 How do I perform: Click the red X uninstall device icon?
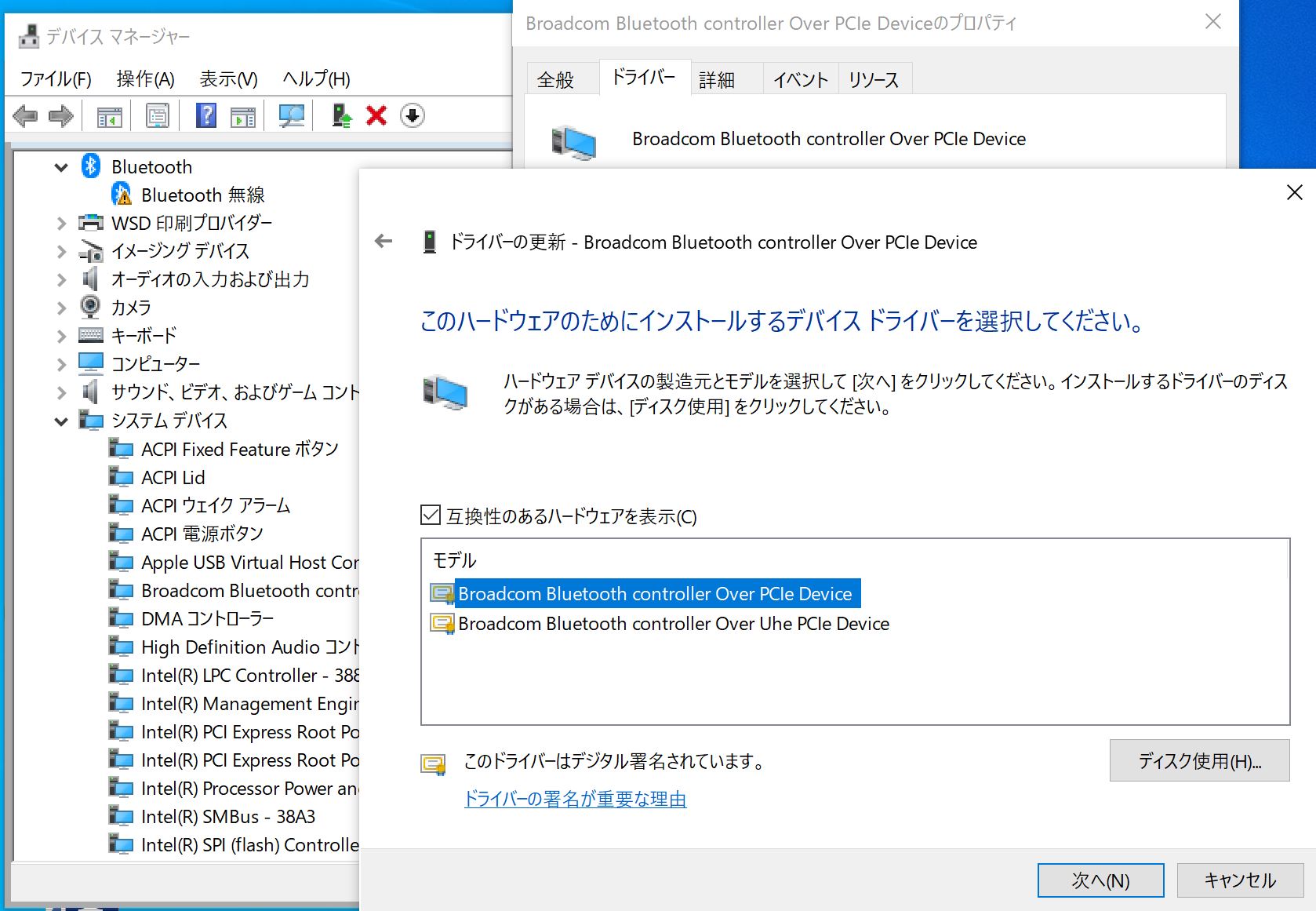[x=376, y=116]
